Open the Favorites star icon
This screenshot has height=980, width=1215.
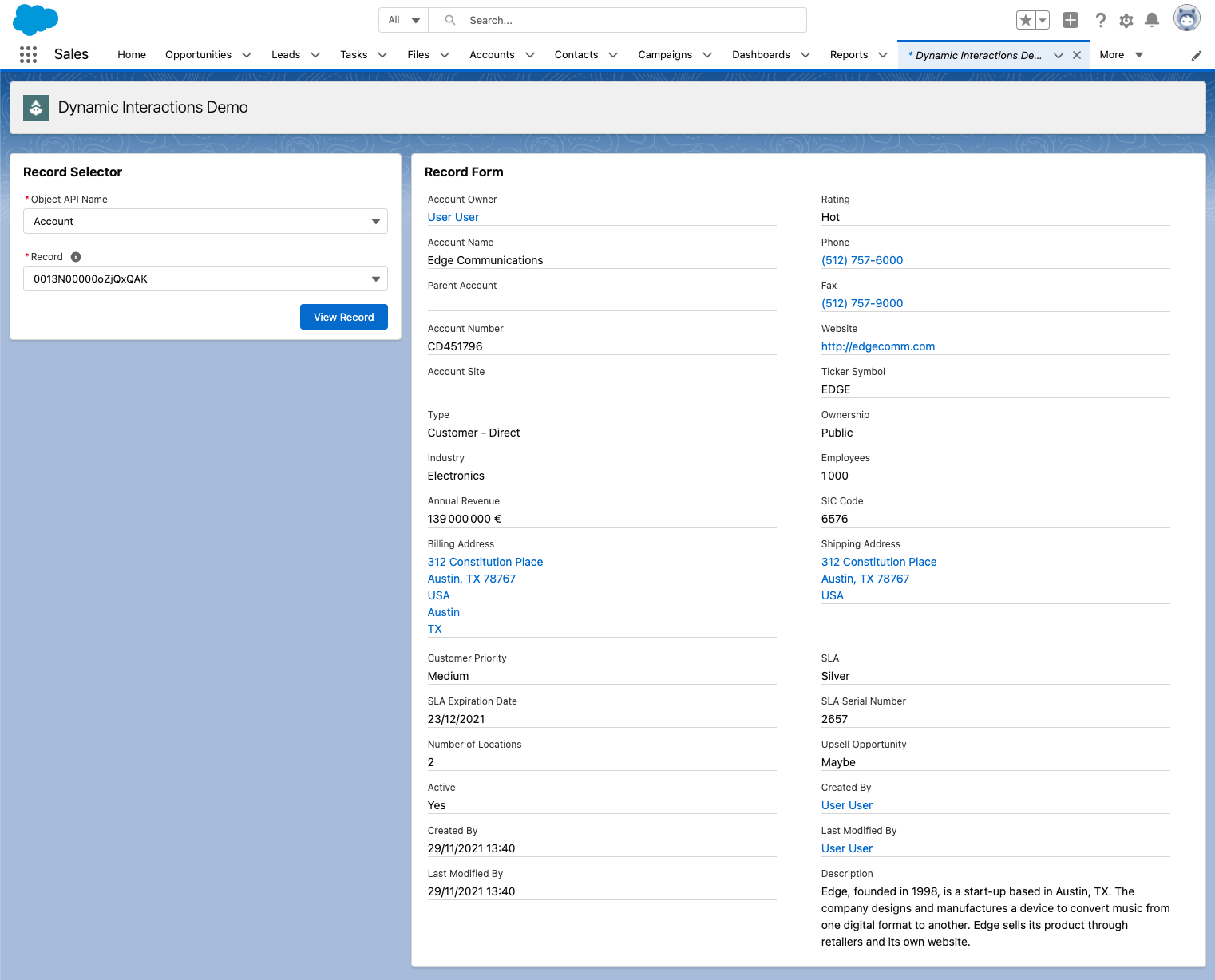click(1026, 20)
